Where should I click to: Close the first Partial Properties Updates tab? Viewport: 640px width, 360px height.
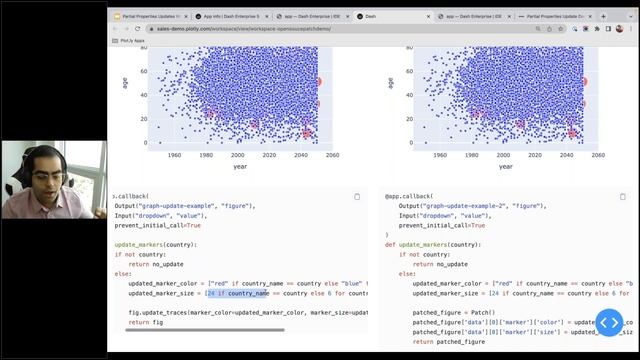[x=186, y=16]
